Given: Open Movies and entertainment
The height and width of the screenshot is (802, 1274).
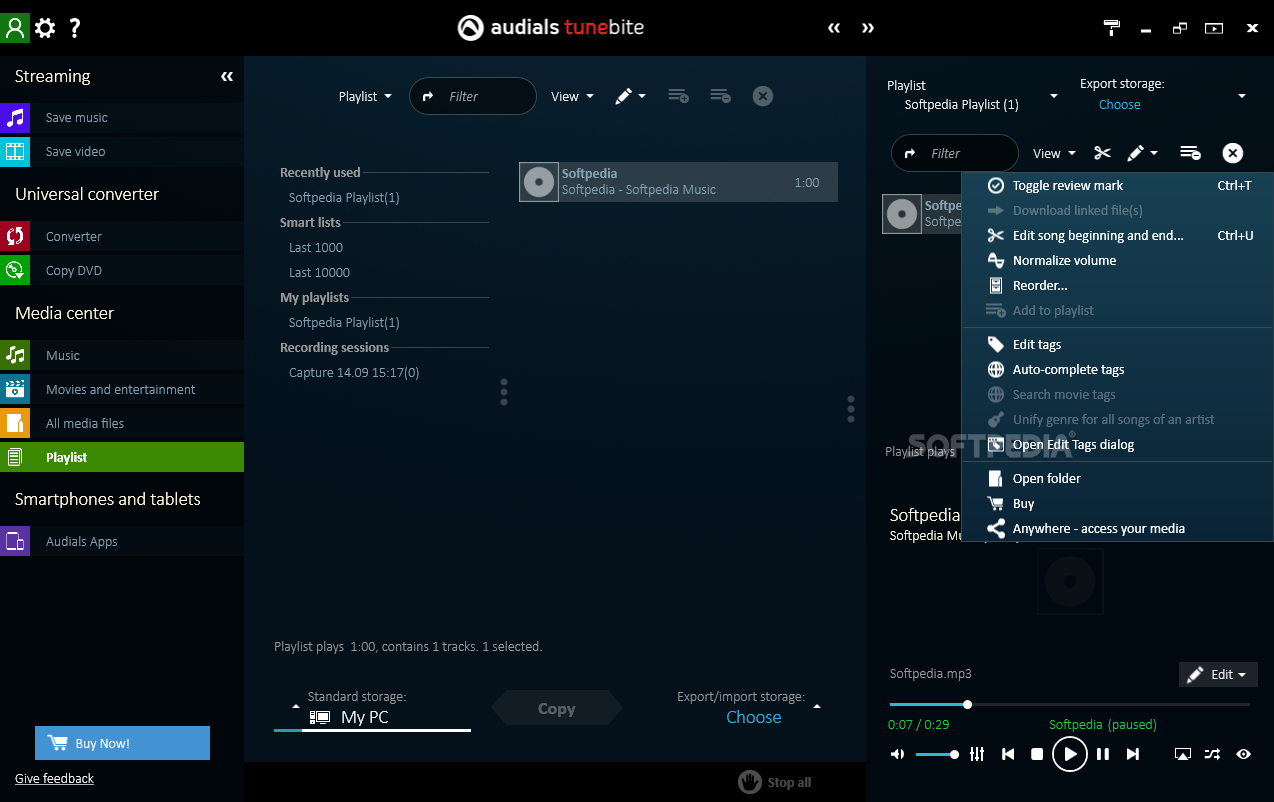Looking at the screenshot, I should [x=122, y=389].
